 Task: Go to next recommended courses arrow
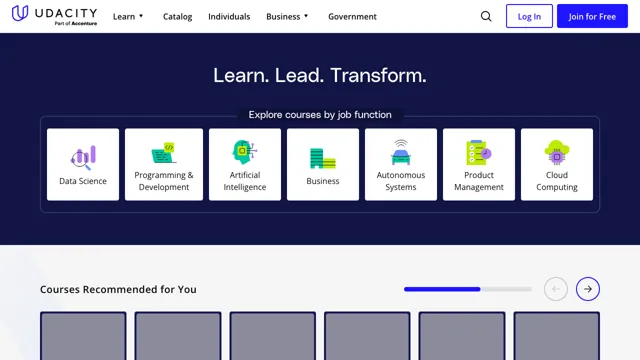(588, 289)
